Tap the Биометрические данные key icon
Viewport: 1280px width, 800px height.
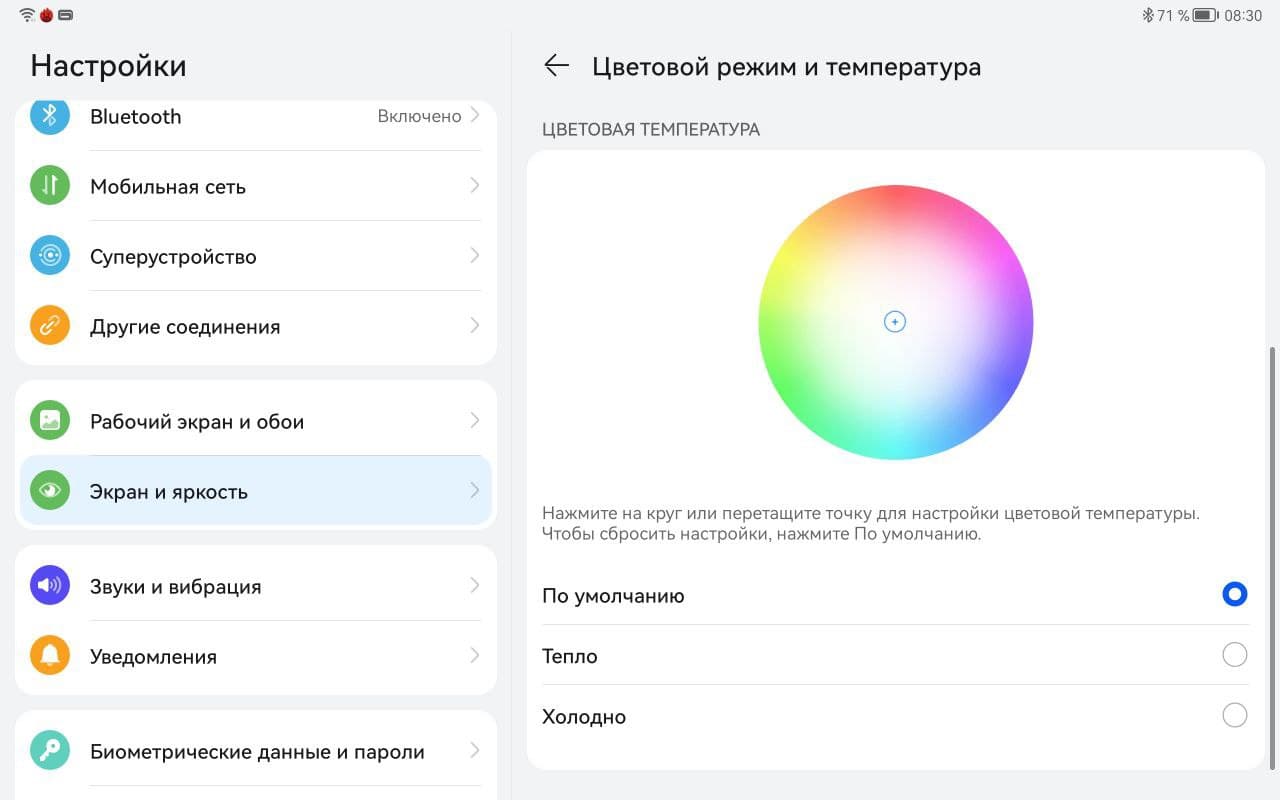click(50, 751)
